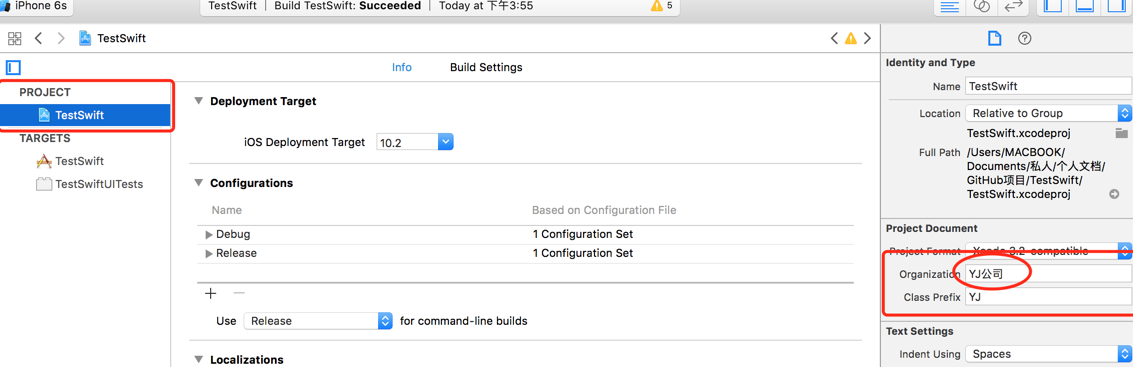This screenshot has height=367, width=1133.
Task: Click the Organization text field
Action: [1048, 274]
